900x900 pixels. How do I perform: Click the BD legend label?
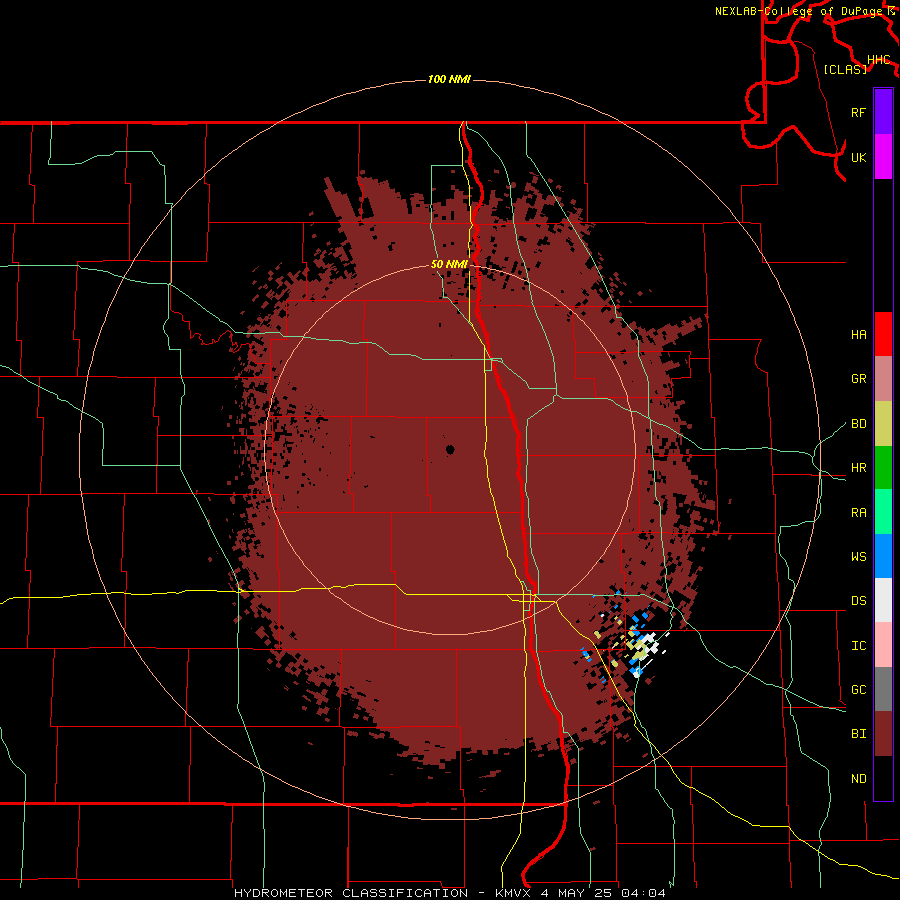[858, 424]
